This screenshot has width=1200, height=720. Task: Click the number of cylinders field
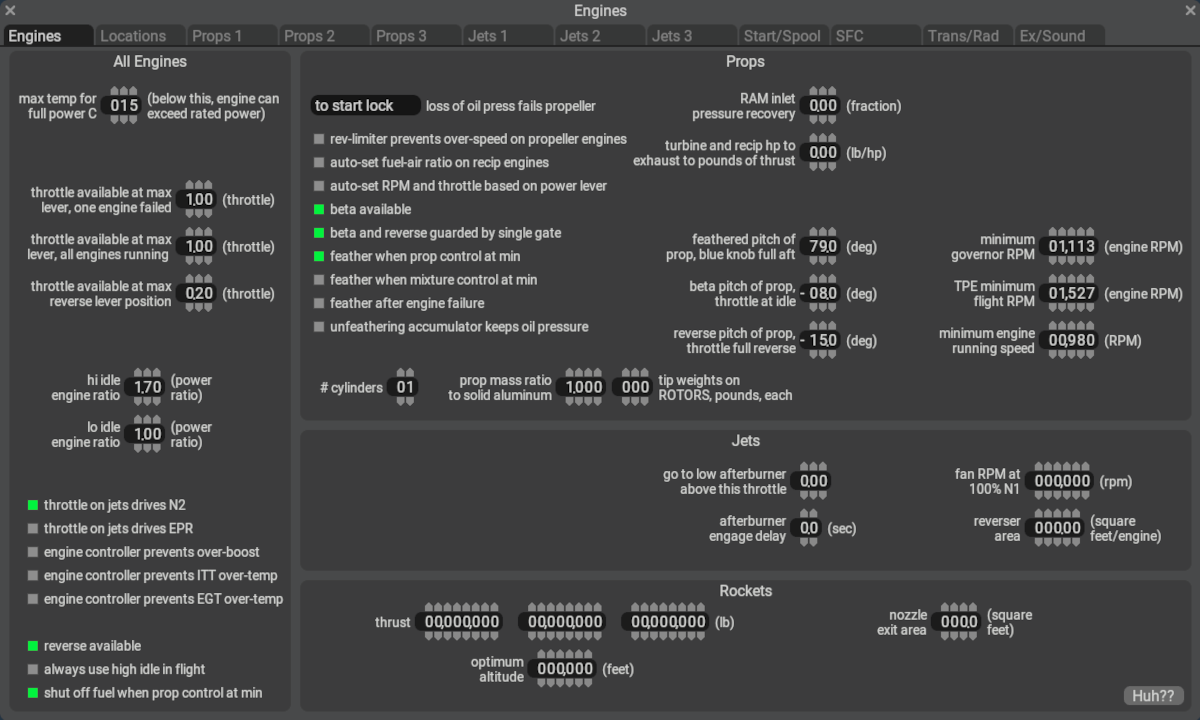[x=405, y=387]
